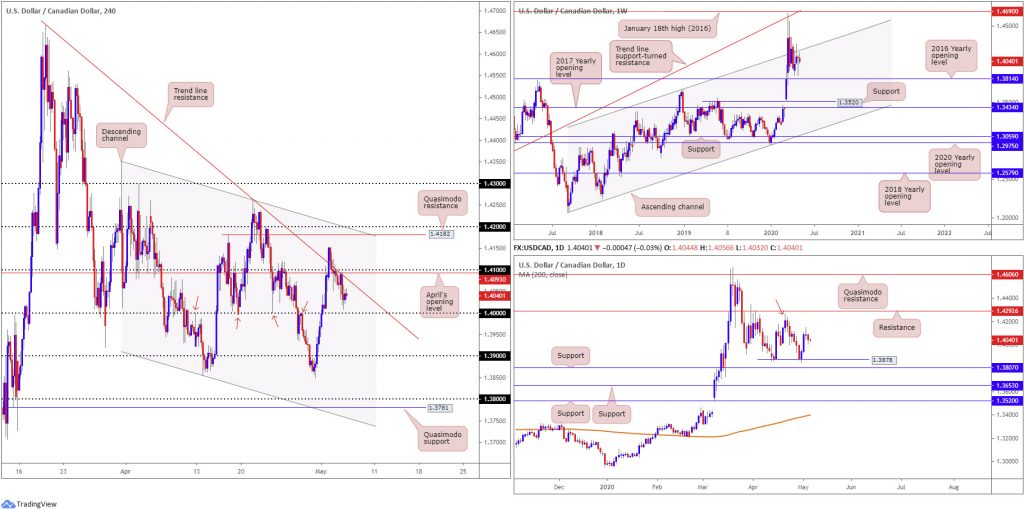Click the '2020 Yearly opening level' callout

(x=957, y=166)
